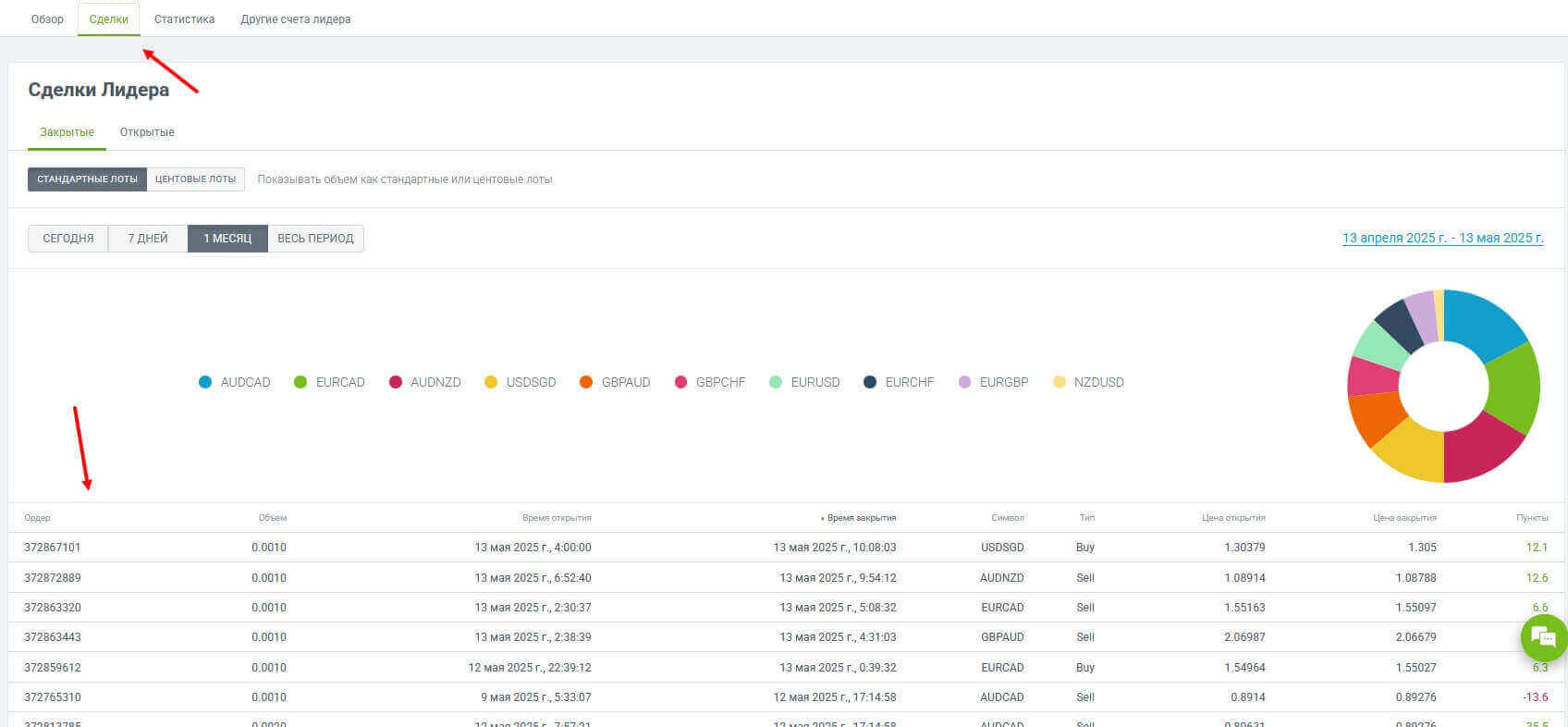This screenshot has width=1568, height=727.
Task: Open the live chat widget icon
Action: click(x=1543, y=636)
